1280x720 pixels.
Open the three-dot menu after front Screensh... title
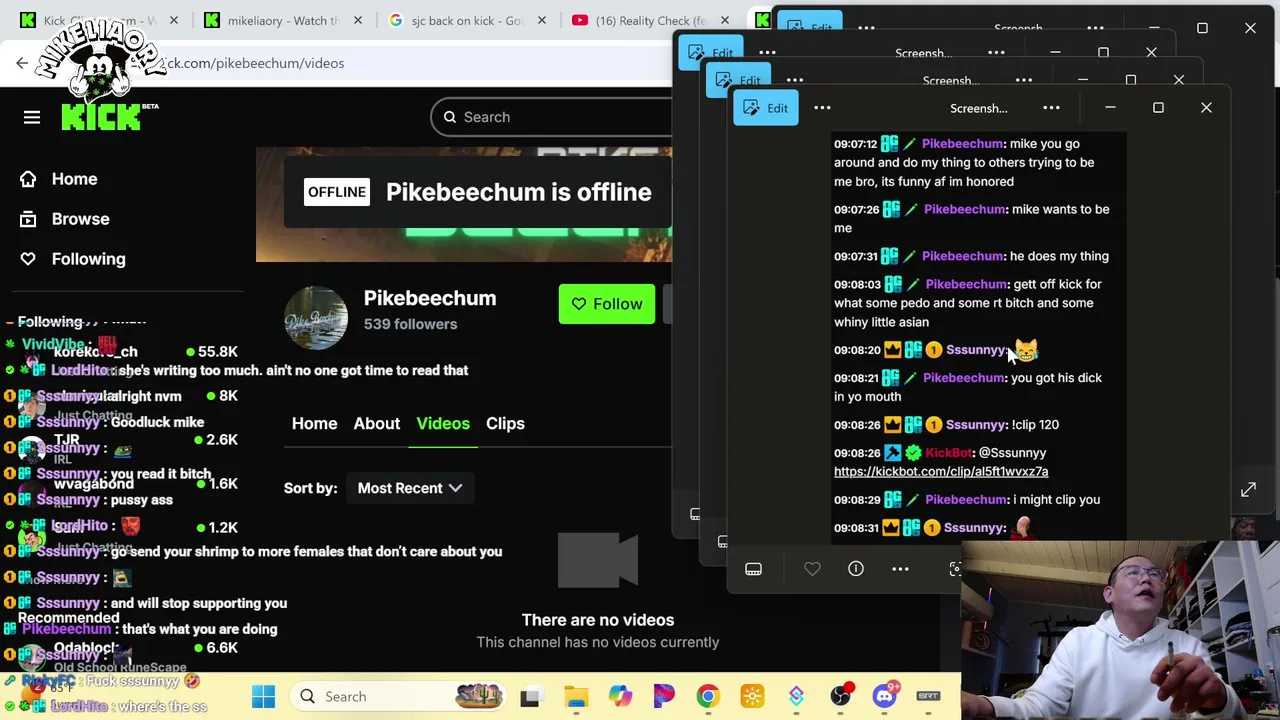click(1051, 108)
